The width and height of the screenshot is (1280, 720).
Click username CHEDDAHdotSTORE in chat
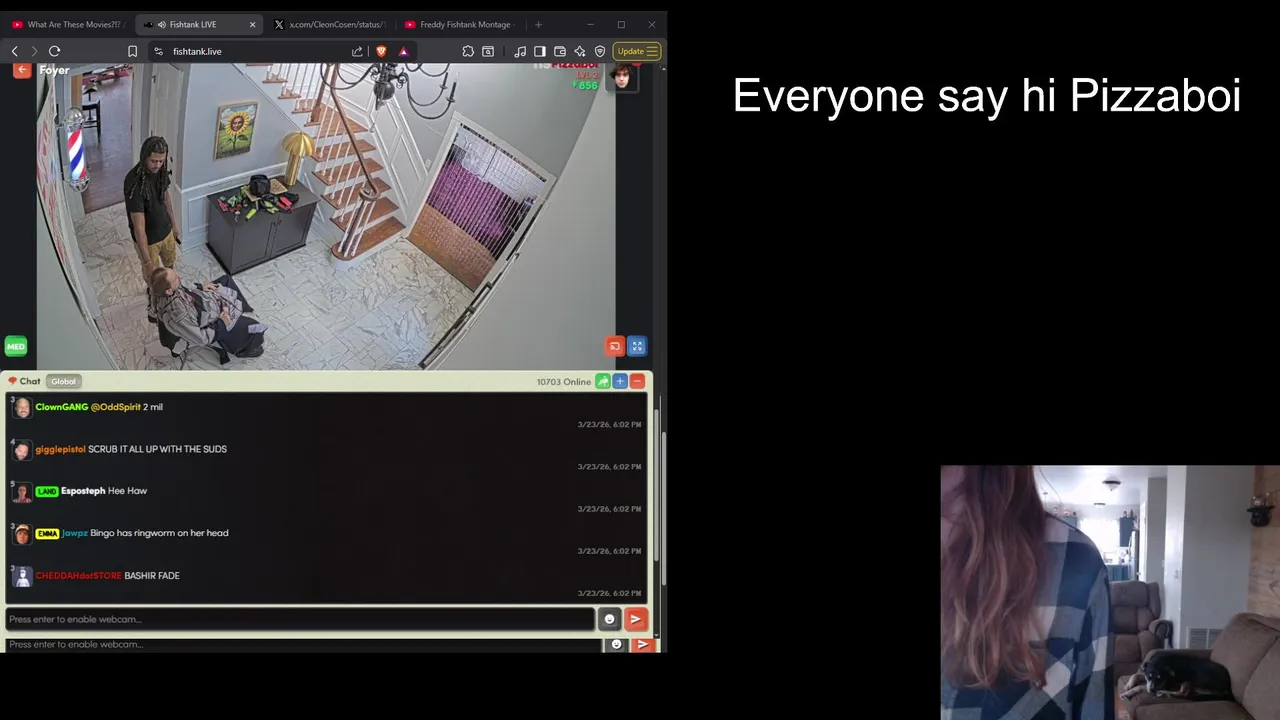pyautogui.click(x=78, y=576)
